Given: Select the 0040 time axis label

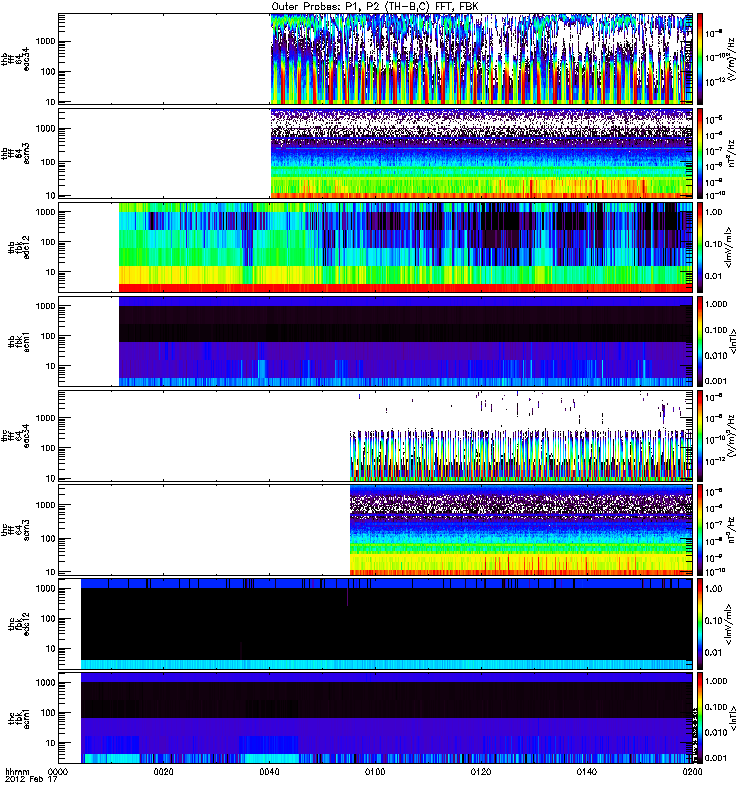Looking at the screenshot, I should (270, 773).
